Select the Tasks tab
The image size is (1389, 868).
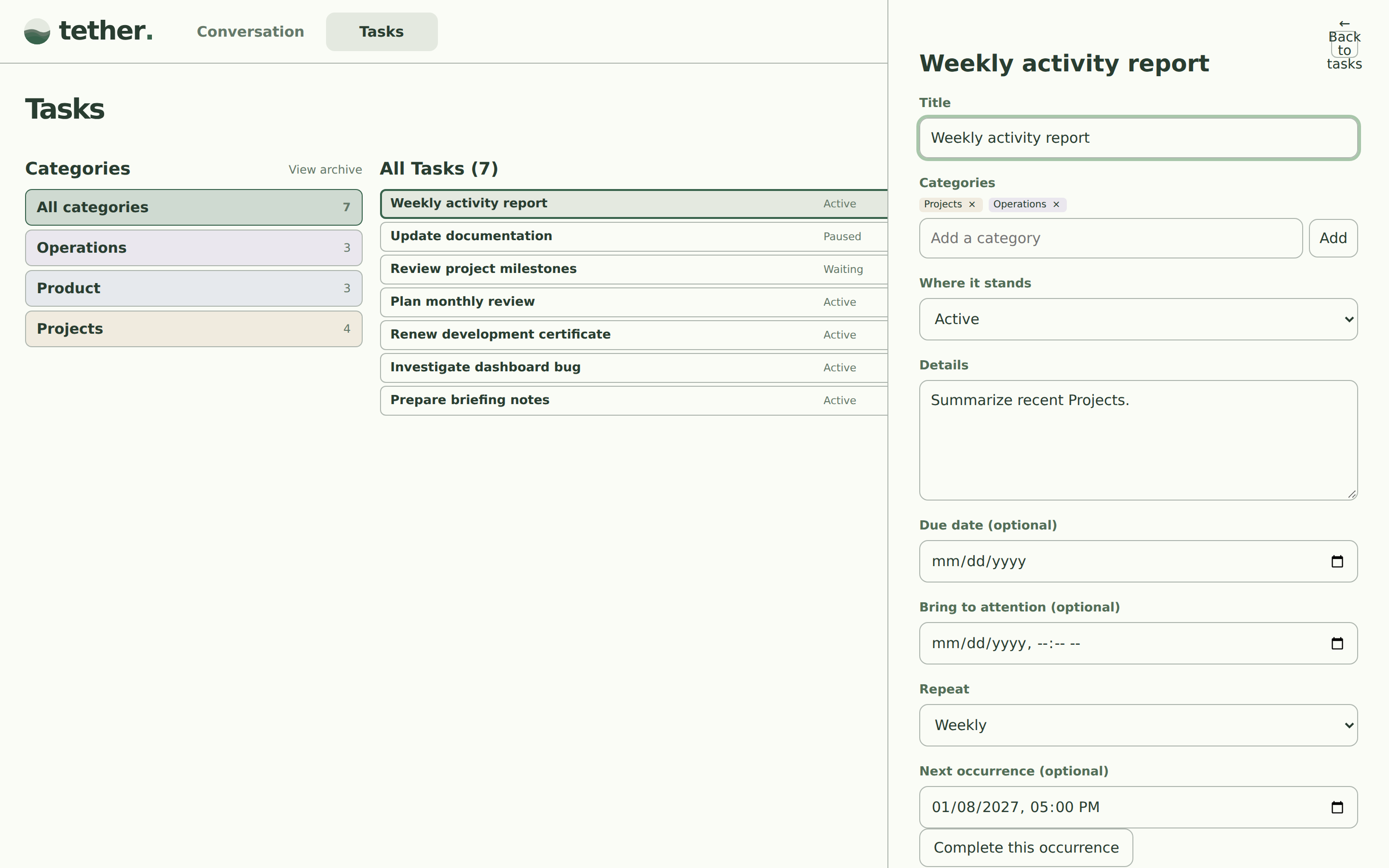coord(381,31)
